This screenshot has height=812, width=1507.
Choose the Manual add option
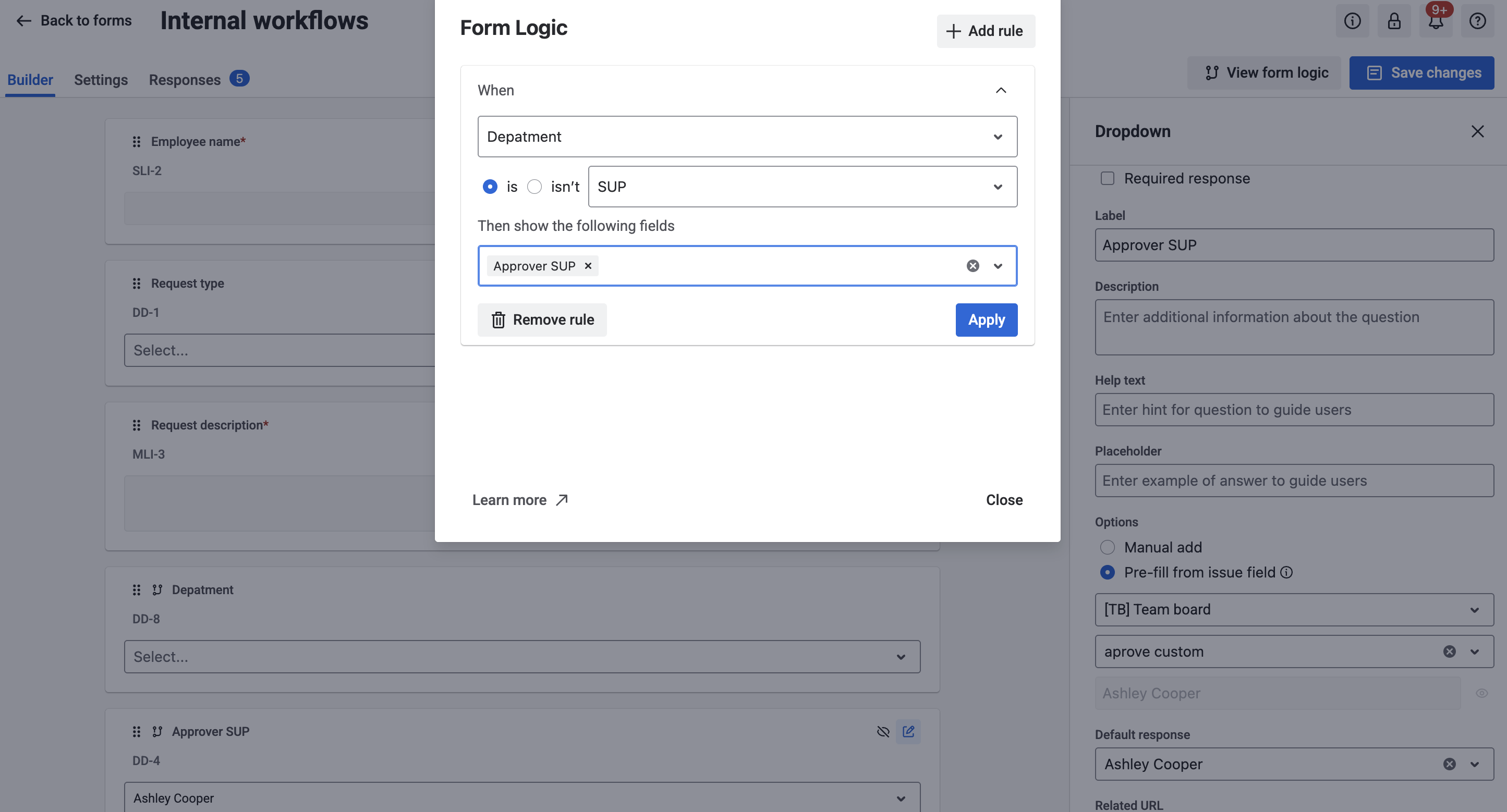tap(1108, 547)
